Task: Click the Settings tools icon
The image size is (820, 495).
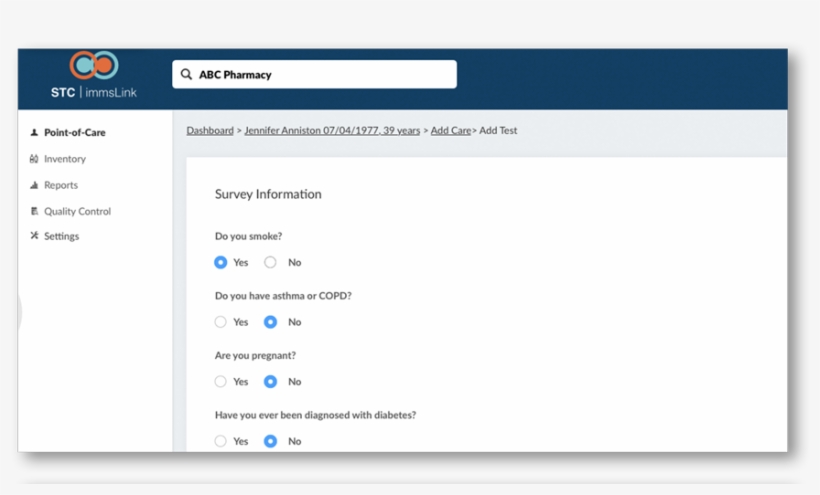Action: [x=34, y=236]
